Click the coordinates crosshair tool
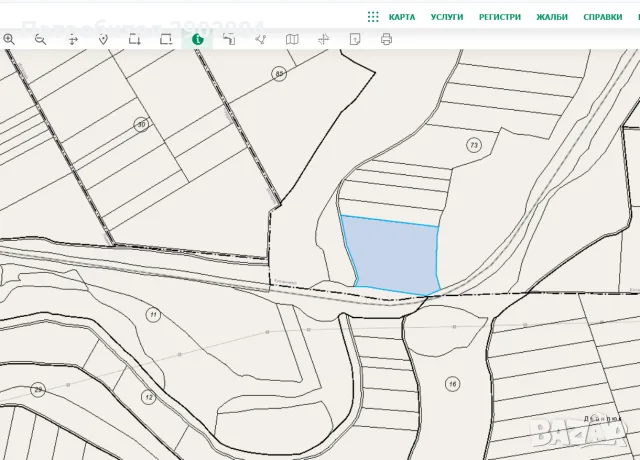The image size is (640, 460). tap(323, 39)
